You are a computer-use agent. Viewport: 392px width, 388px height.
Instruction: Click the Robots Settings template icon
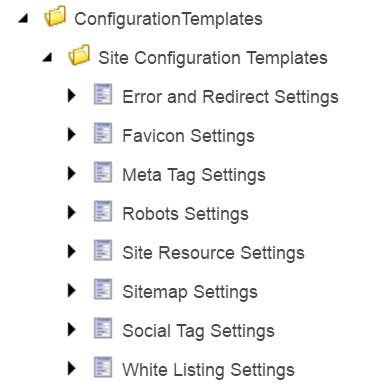tap(103, 211)
